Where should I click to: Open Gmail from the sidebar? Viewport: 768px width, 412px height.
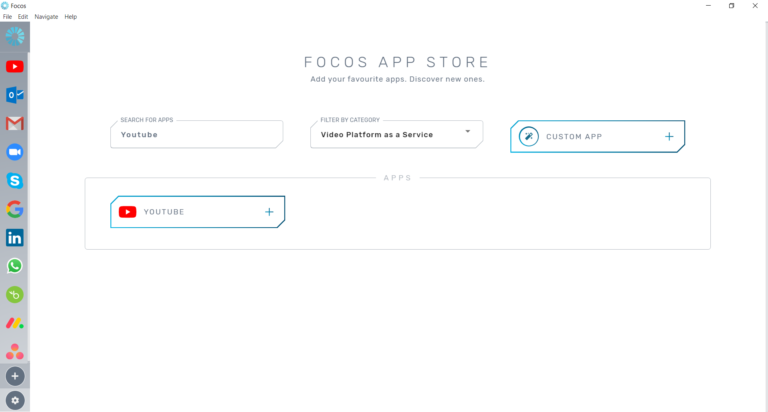(15, 123)
